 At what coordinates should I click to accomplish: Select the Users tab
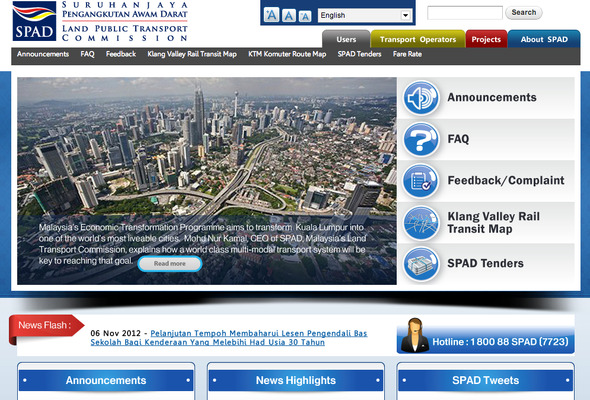(346, 39)
